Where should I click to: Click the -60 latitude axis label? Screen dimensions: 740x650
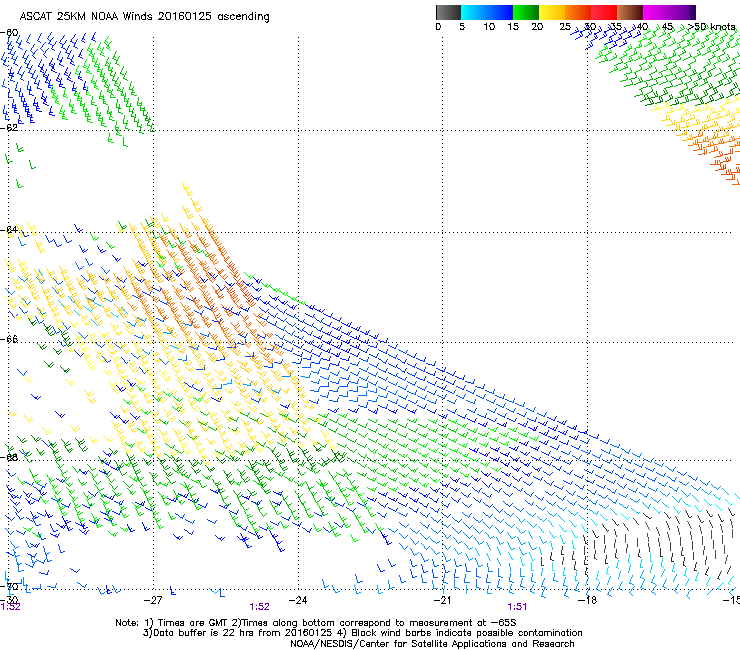(x=9, y=33)
